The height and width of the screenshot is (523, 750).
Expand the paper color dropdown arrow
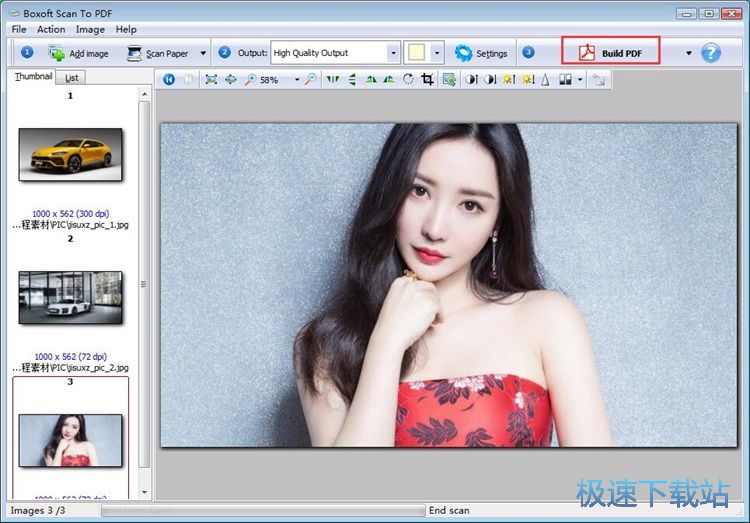tap(437, 53)
